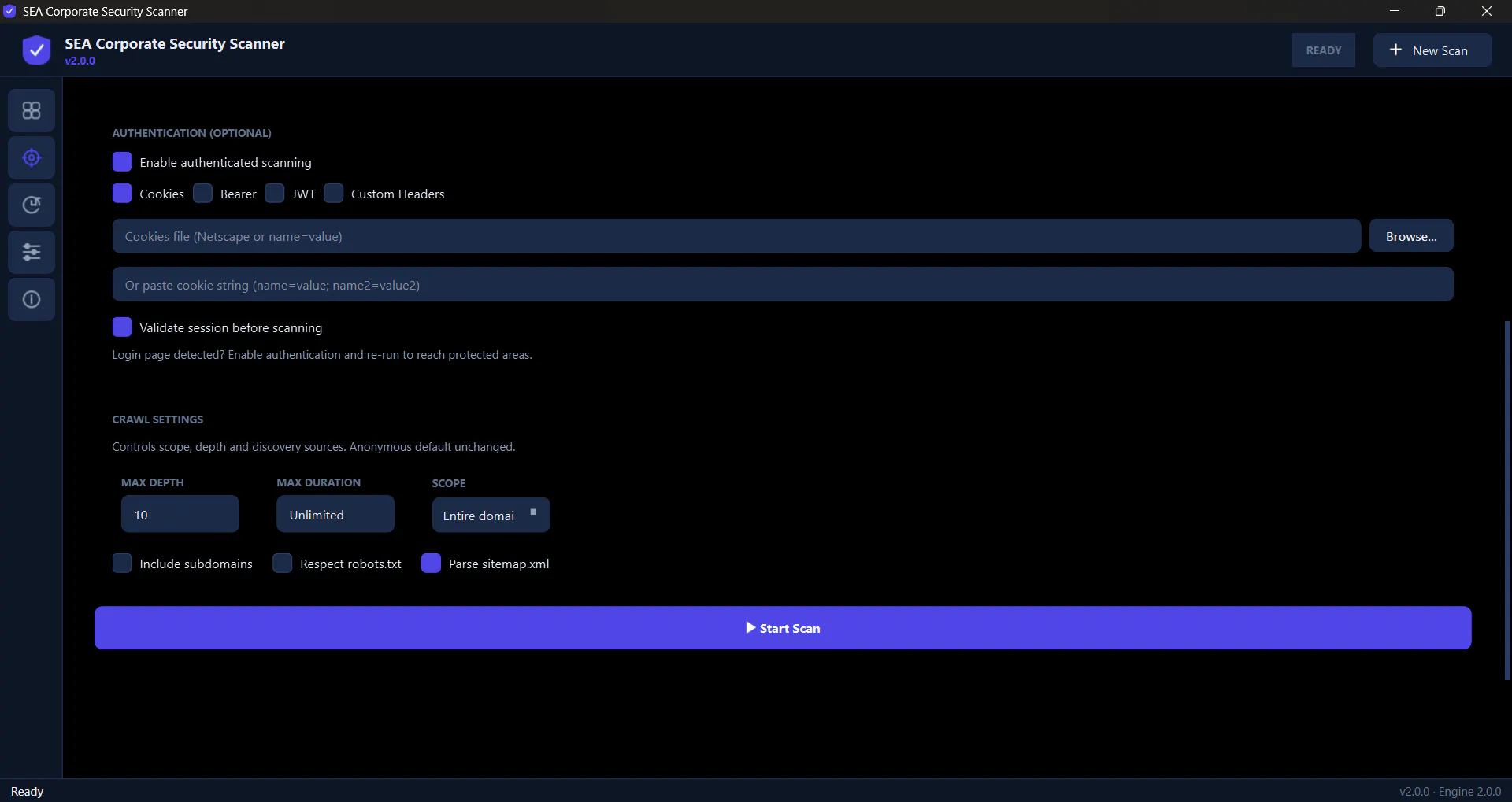
Task: Toggle the Cookies auth method checkbox
Action: [122, 194]
